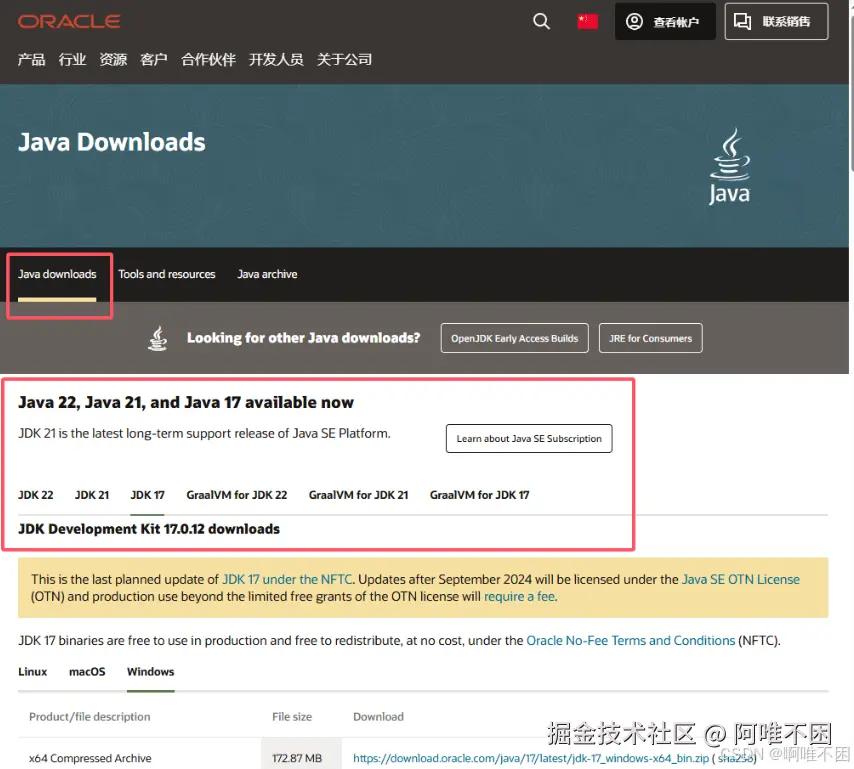
Task: Click Java cup icon beside Looking for other downloads
Action: coord(158,338)
